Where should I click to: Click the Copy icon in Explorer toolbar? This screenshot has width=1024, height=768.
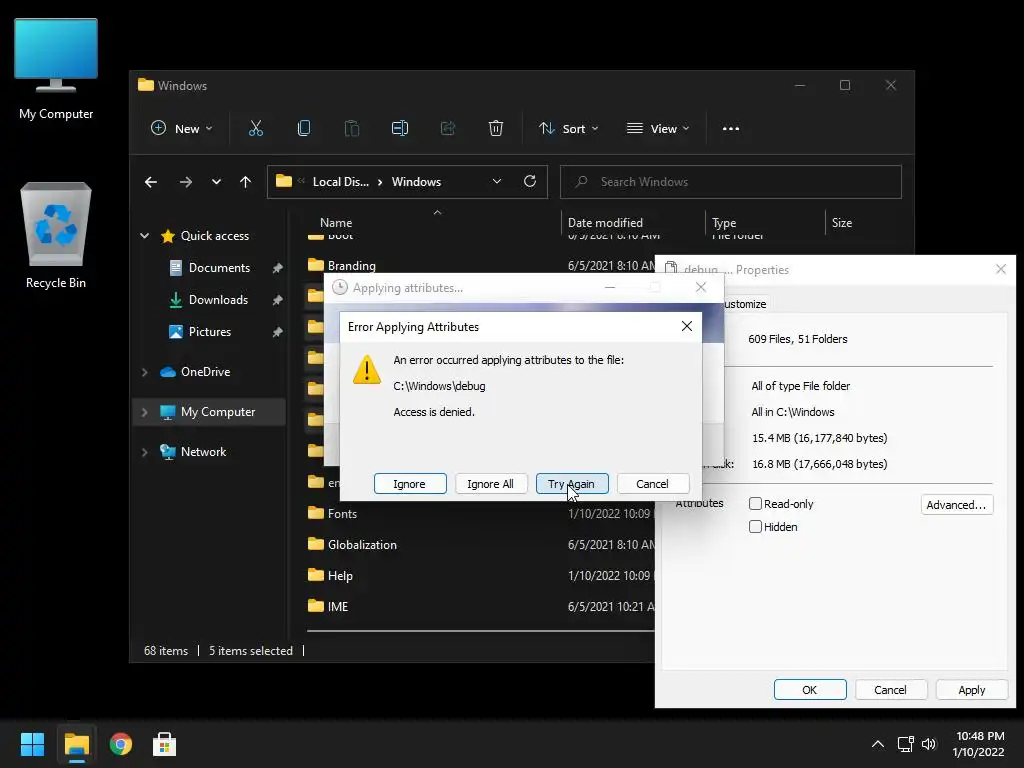[304, 129]
